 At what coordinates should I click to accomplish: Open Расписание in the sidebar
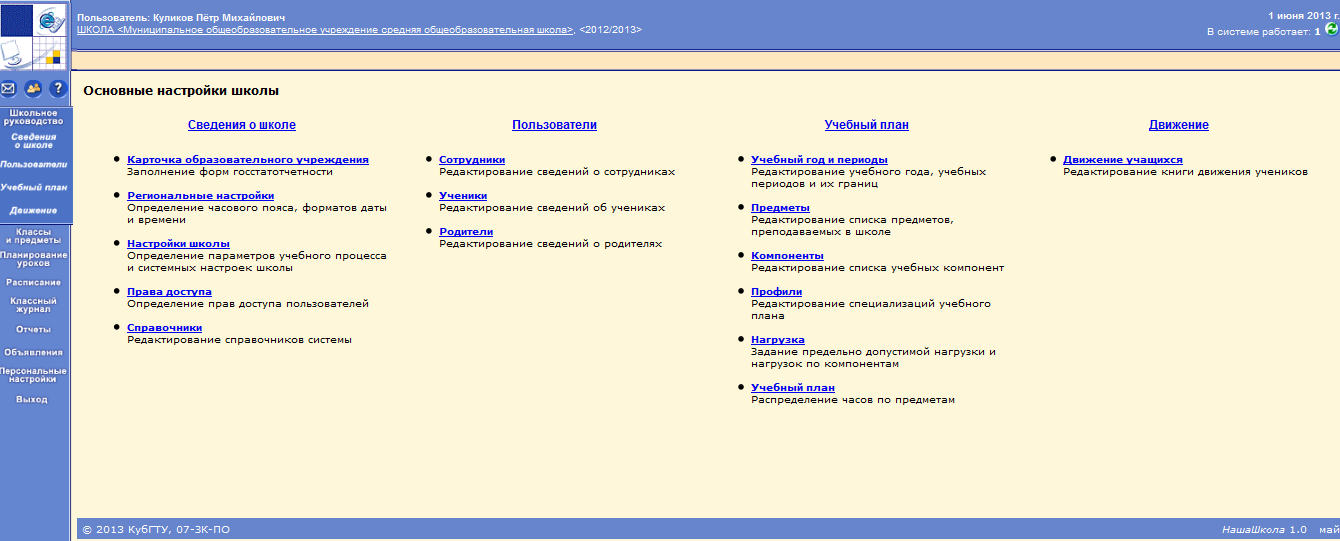[x=34, y=282]
